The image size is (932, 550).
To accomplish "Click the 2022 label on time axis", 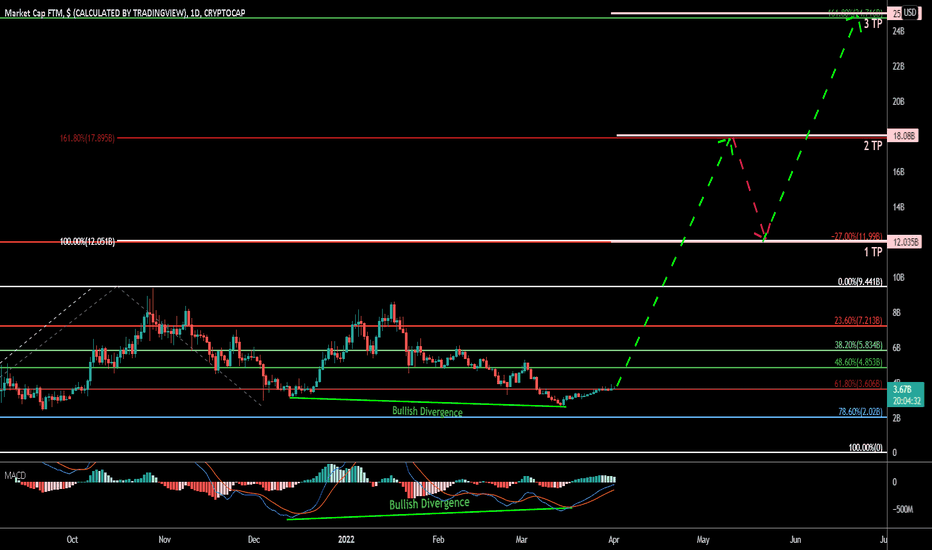I will click(x=346, y=540).
